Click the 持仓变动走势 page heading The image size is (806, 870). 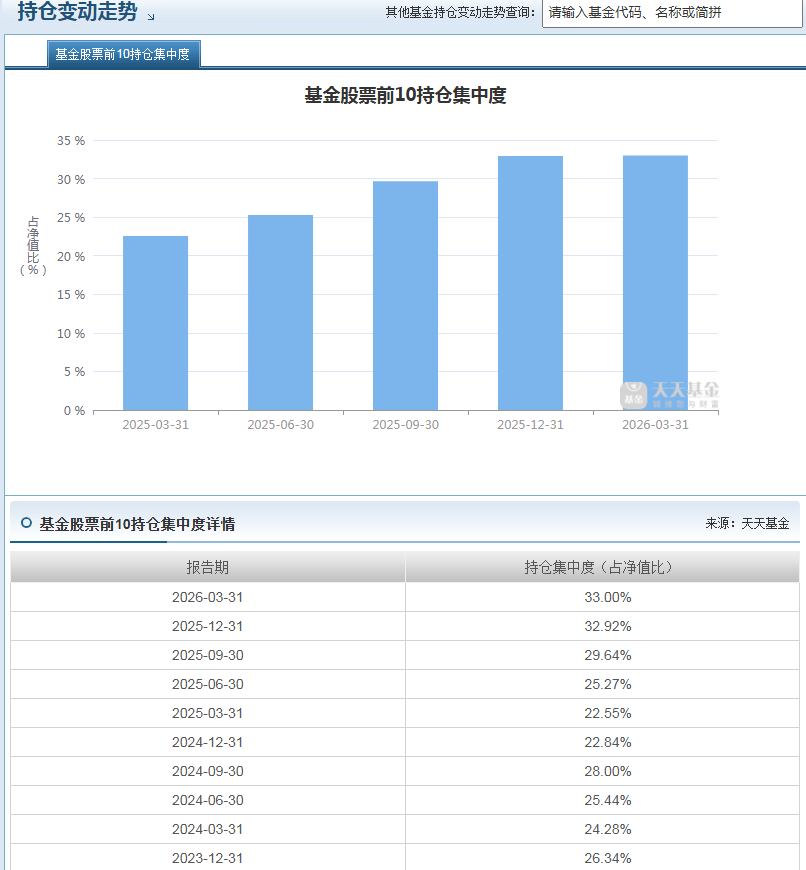(77, 12)
